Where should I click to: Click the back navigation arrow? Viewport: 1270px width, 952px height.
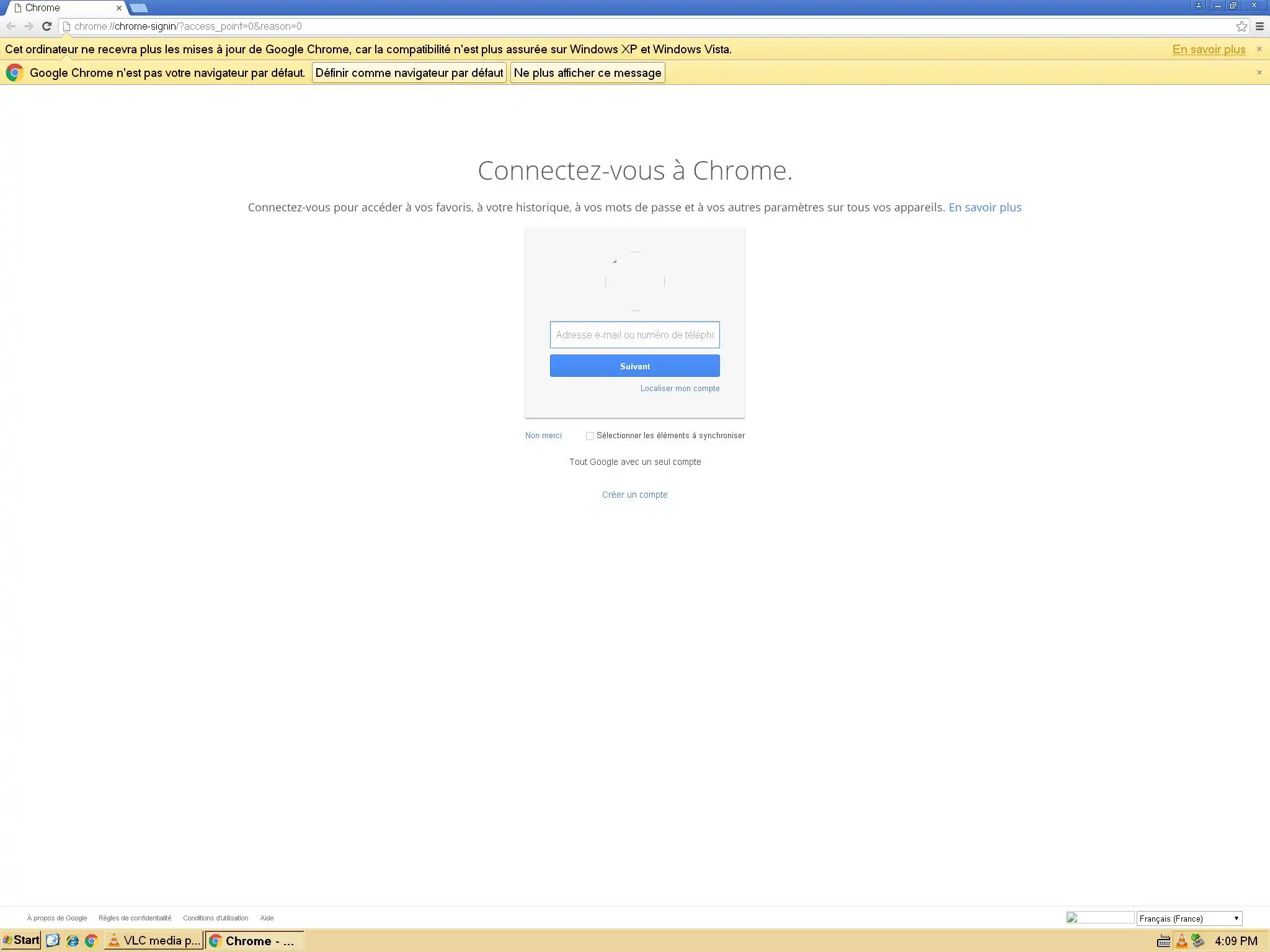click(11, 26)
